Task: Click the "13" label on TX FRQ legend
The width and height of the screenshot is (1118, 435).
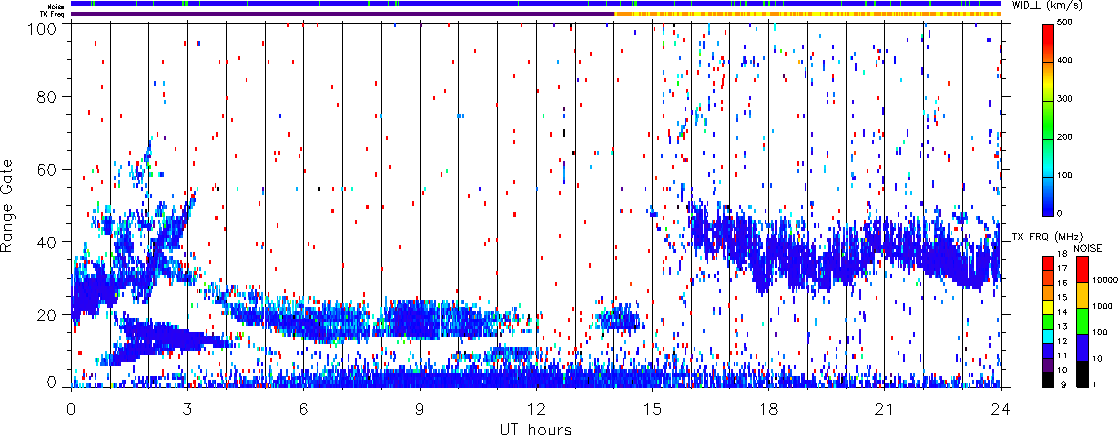Action: tap(1062, 327)
